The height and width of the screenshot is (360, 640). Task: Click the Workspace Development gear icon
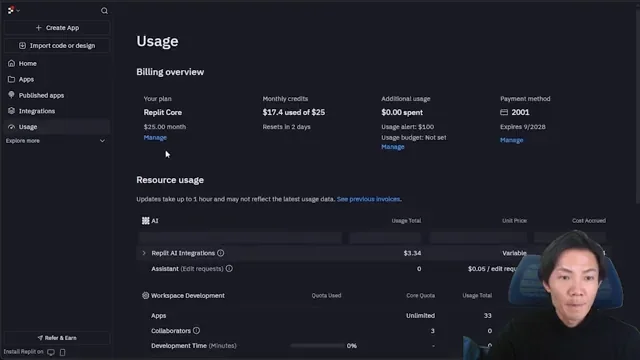(145, 296)
